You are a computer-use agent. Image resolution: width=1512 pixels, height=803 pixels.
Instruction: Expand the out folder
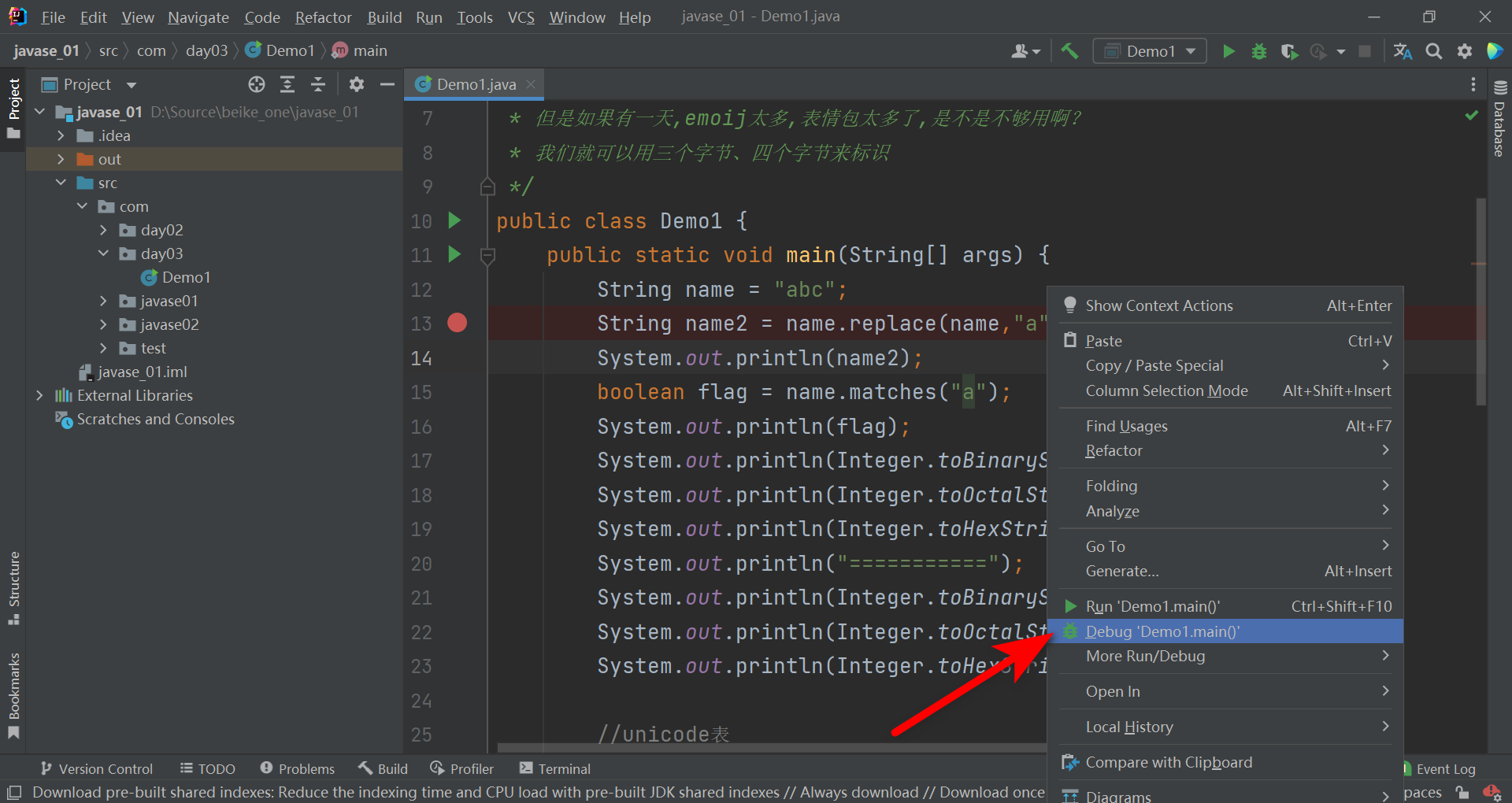coord(61,159)
